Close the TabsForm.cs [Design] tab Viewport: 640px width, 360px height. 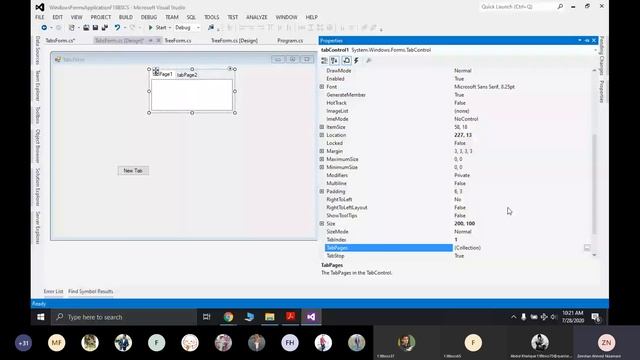[158, 40]
